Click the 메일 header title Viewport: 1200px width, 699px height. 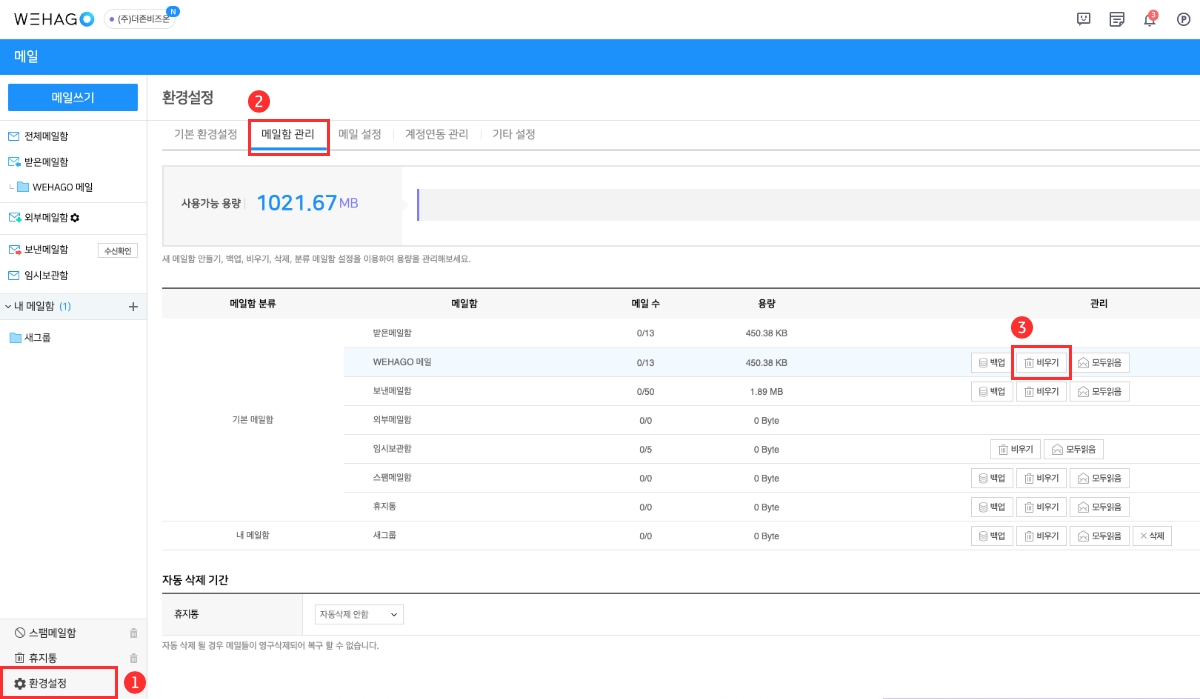[26, 57]
